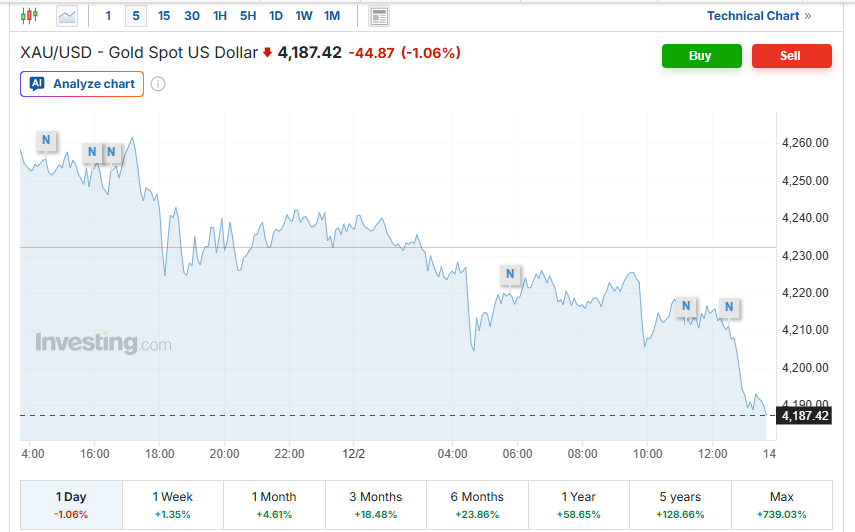Select the Max range tab
855x532 pixels.
(x=782, y=504)
